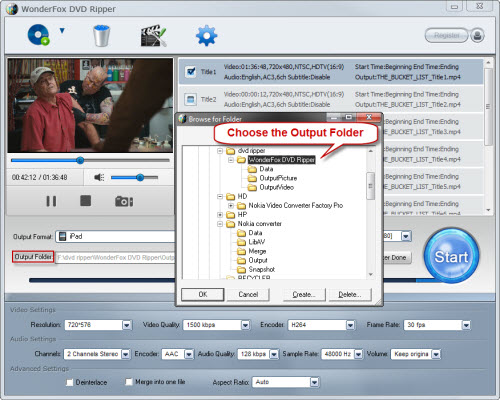Expand the Nokia Video Converter Factory Pro node

pyautogui.click(x=231, y=206)
